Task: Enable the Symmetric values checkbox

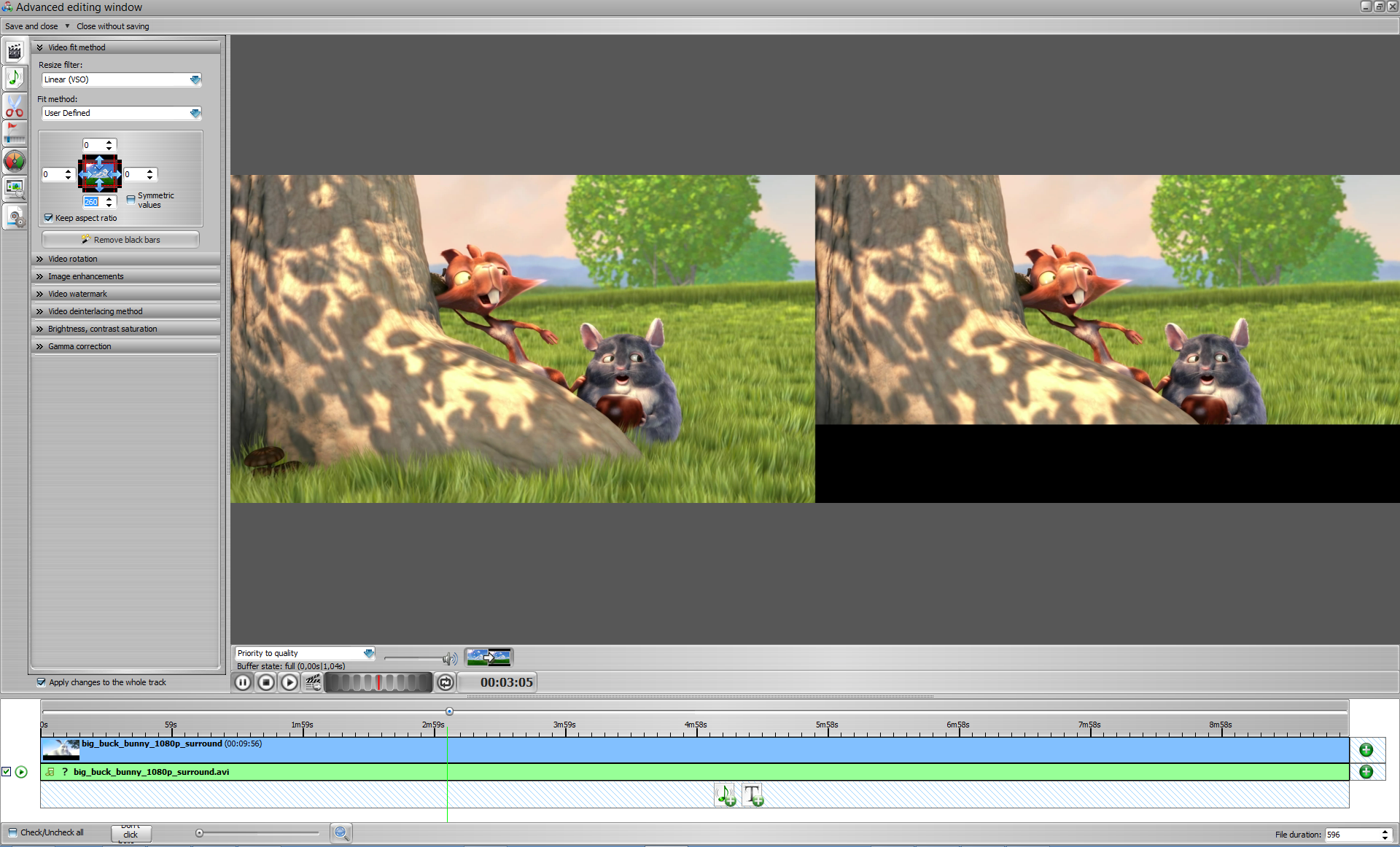Action: [131, 199]
